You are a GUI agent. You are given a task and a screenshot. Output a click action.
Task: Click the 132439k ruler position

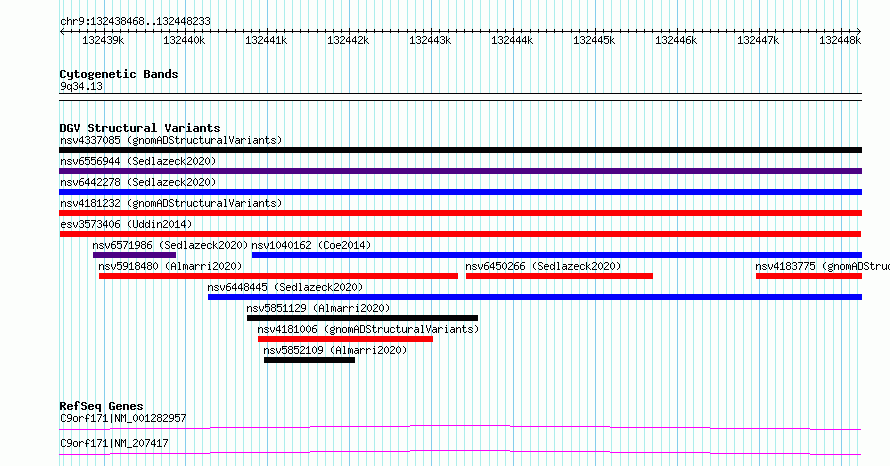[103, 40]
